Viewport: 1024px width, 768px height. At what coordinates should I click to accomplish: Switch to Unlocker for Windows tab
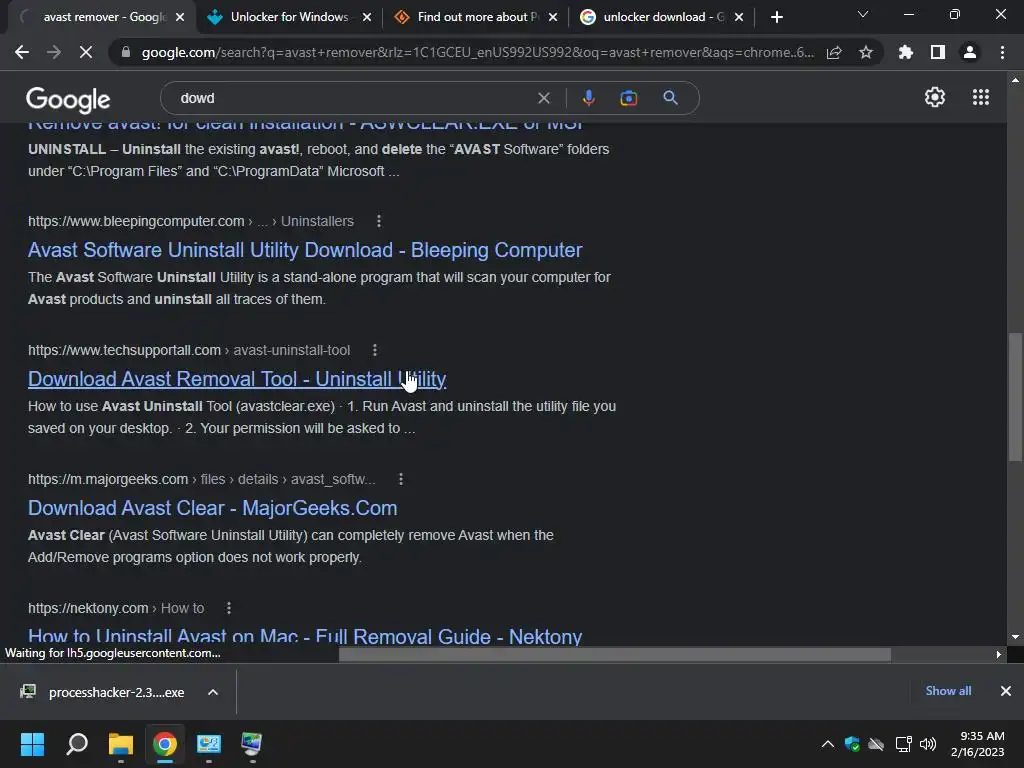pos(289,17)
